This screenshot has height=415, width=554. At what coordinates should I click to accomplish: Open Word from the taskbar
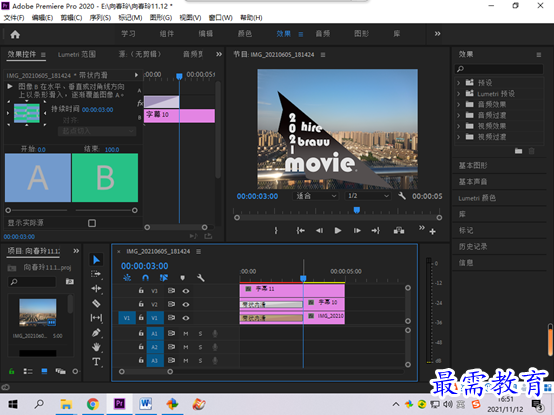tap(146, 404)
